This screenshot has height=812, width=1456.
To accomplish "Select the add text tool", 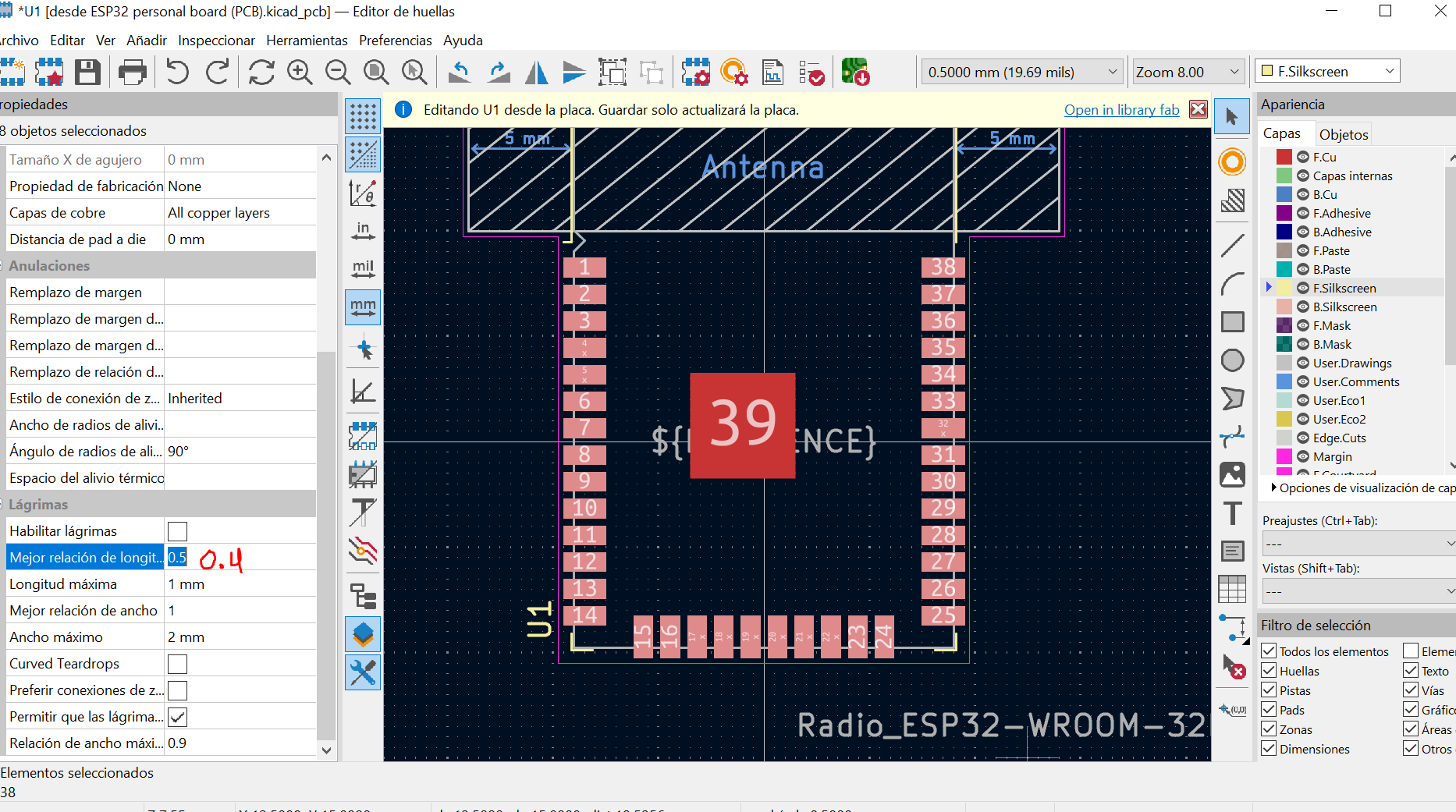I will pos(1232,513).
